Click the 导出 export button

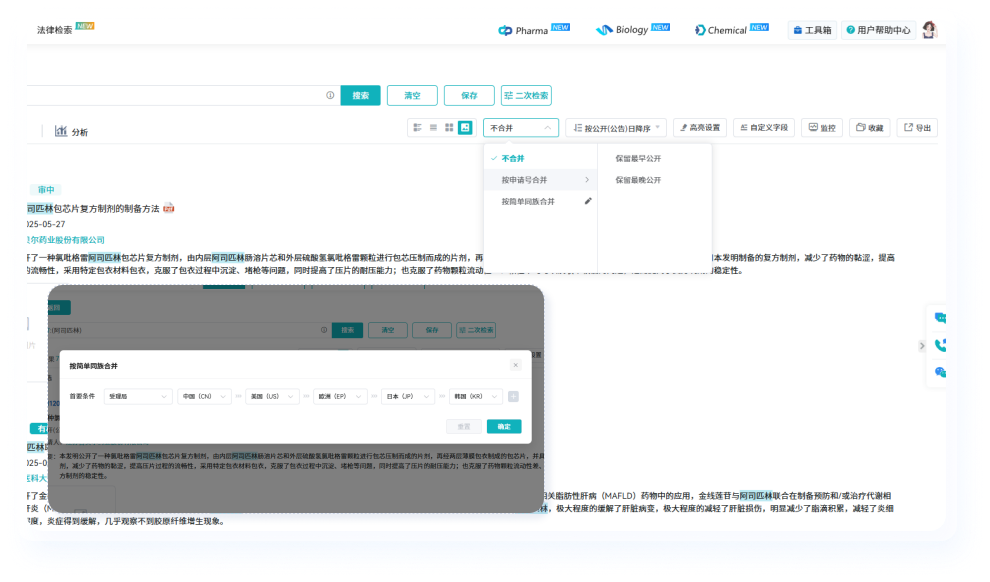[917, 128]
